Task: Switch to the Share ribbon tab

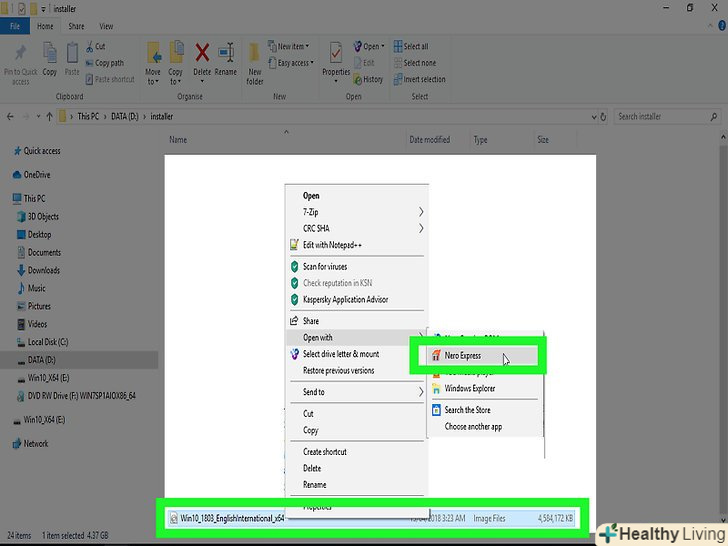Action: [76, 26]
